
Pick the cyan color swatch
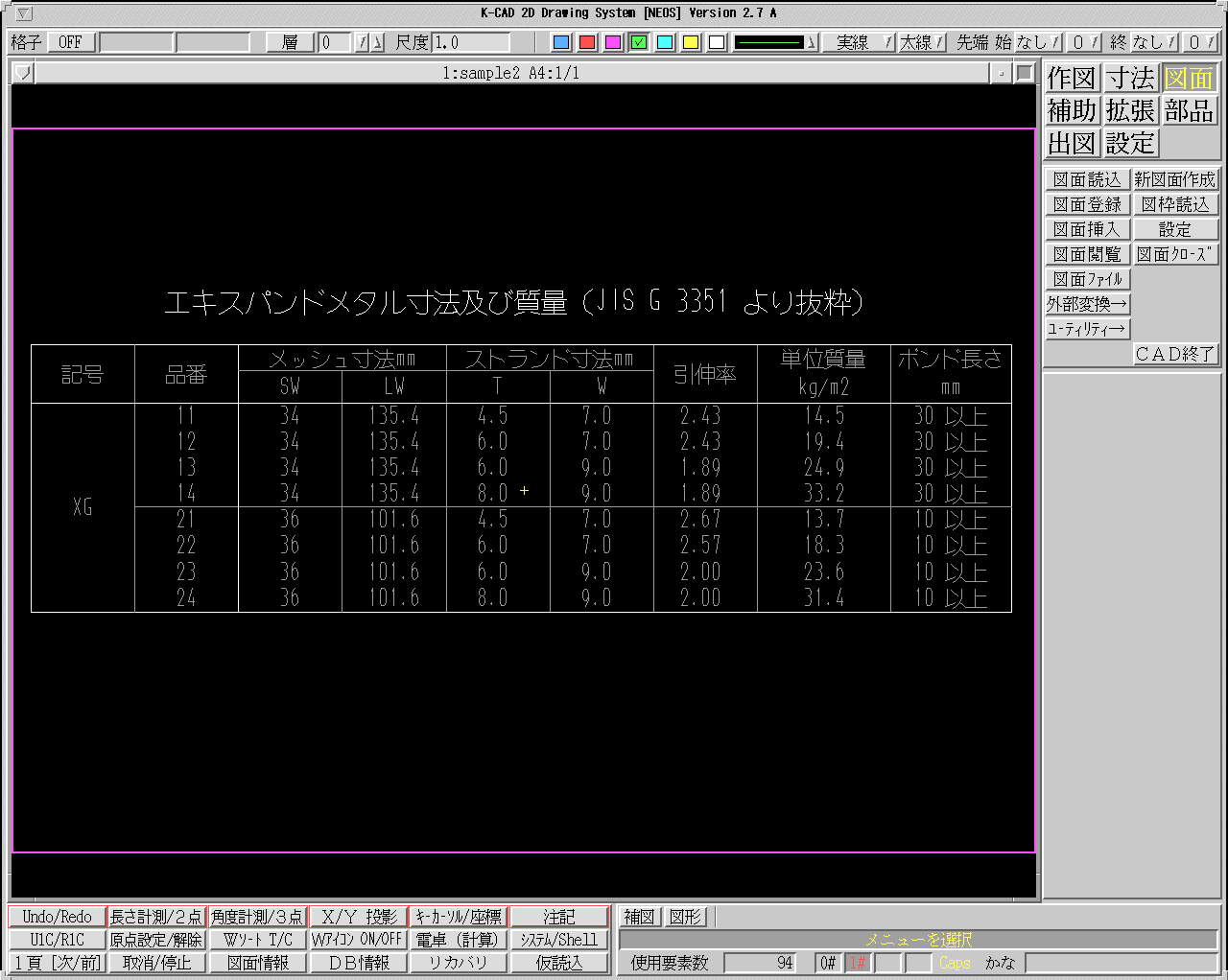[x=665, y=42]
